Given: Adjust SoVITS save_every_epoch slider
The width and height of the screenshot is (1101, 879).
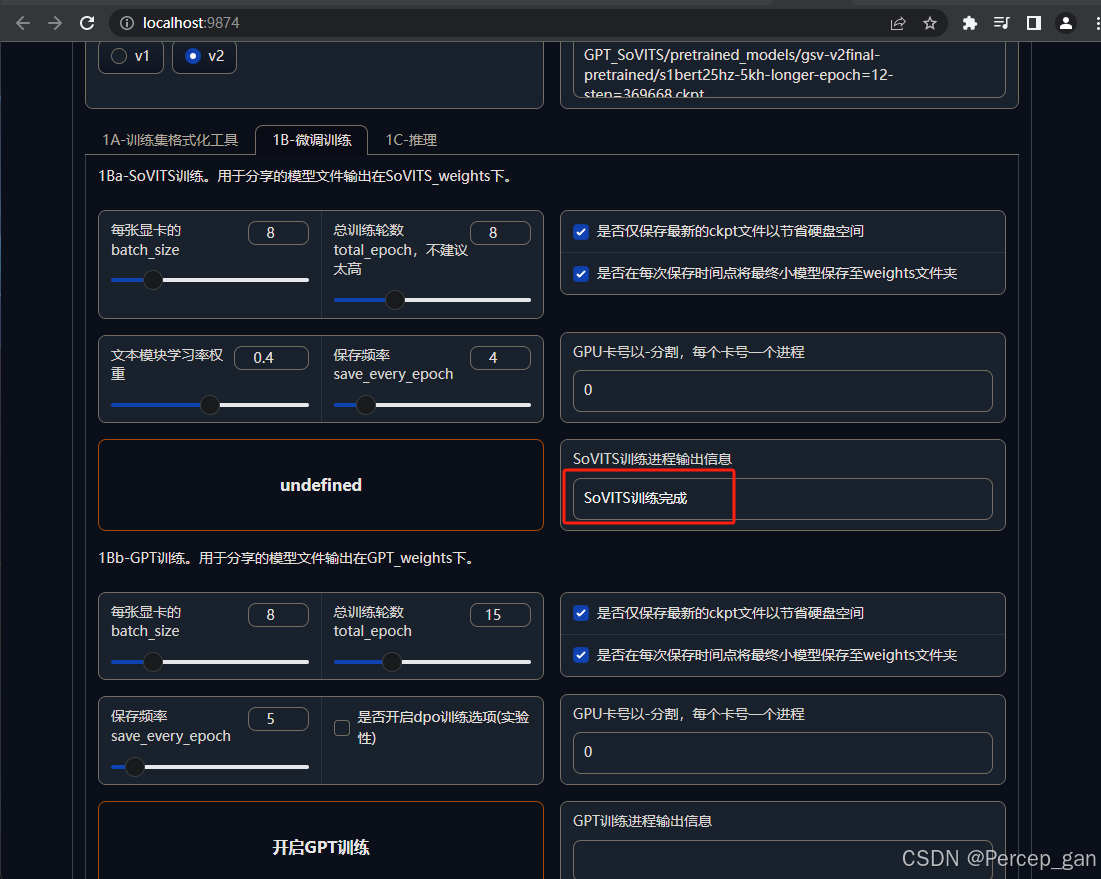Looking at the screenshot, I should (433, 405).
